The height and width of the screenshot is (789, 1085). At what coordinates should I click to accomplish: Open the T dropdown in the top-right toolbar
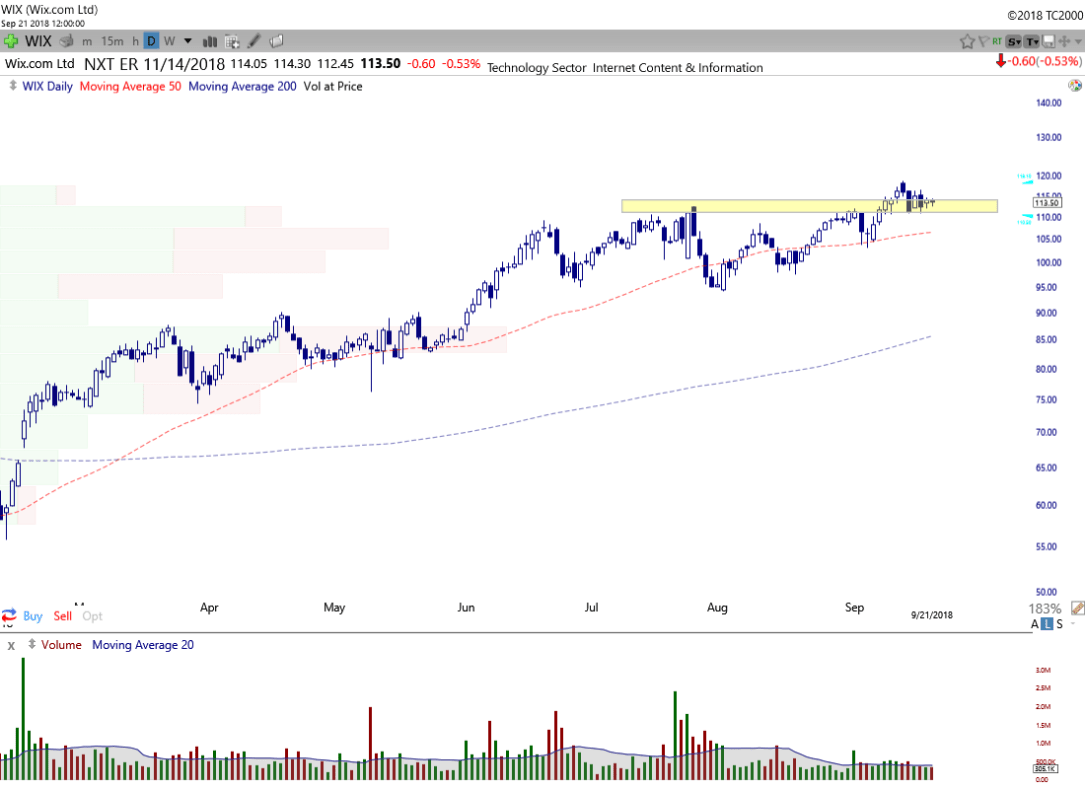click(x=1031, y=41)
